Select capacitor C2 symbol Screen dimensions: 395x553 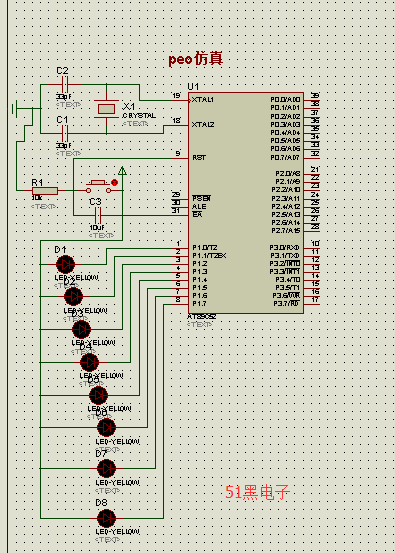[65, 85]
